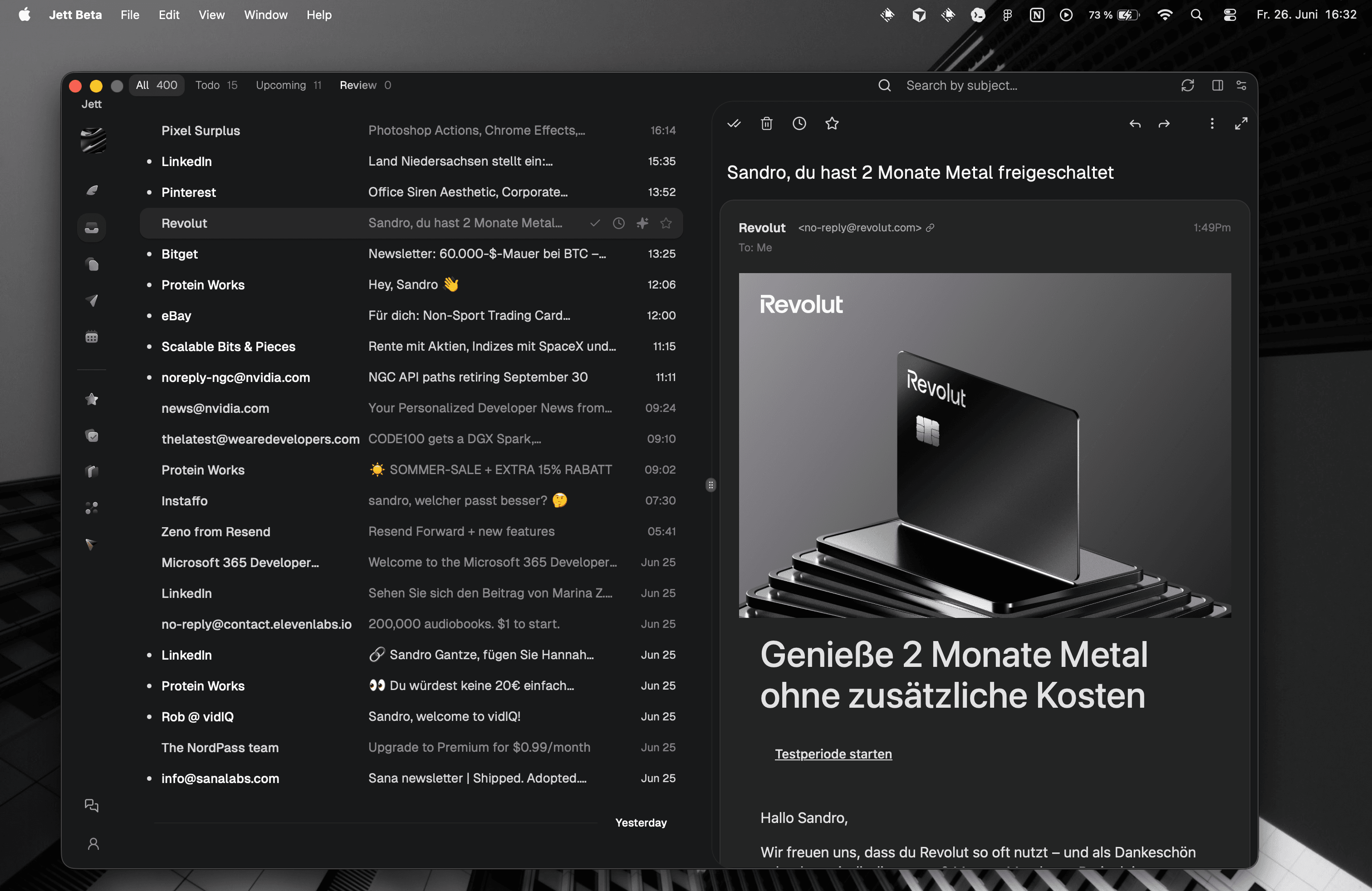Expand the email to full screen view
The width and height of the screenshot is (1372, 891).
pos(1240,124)
